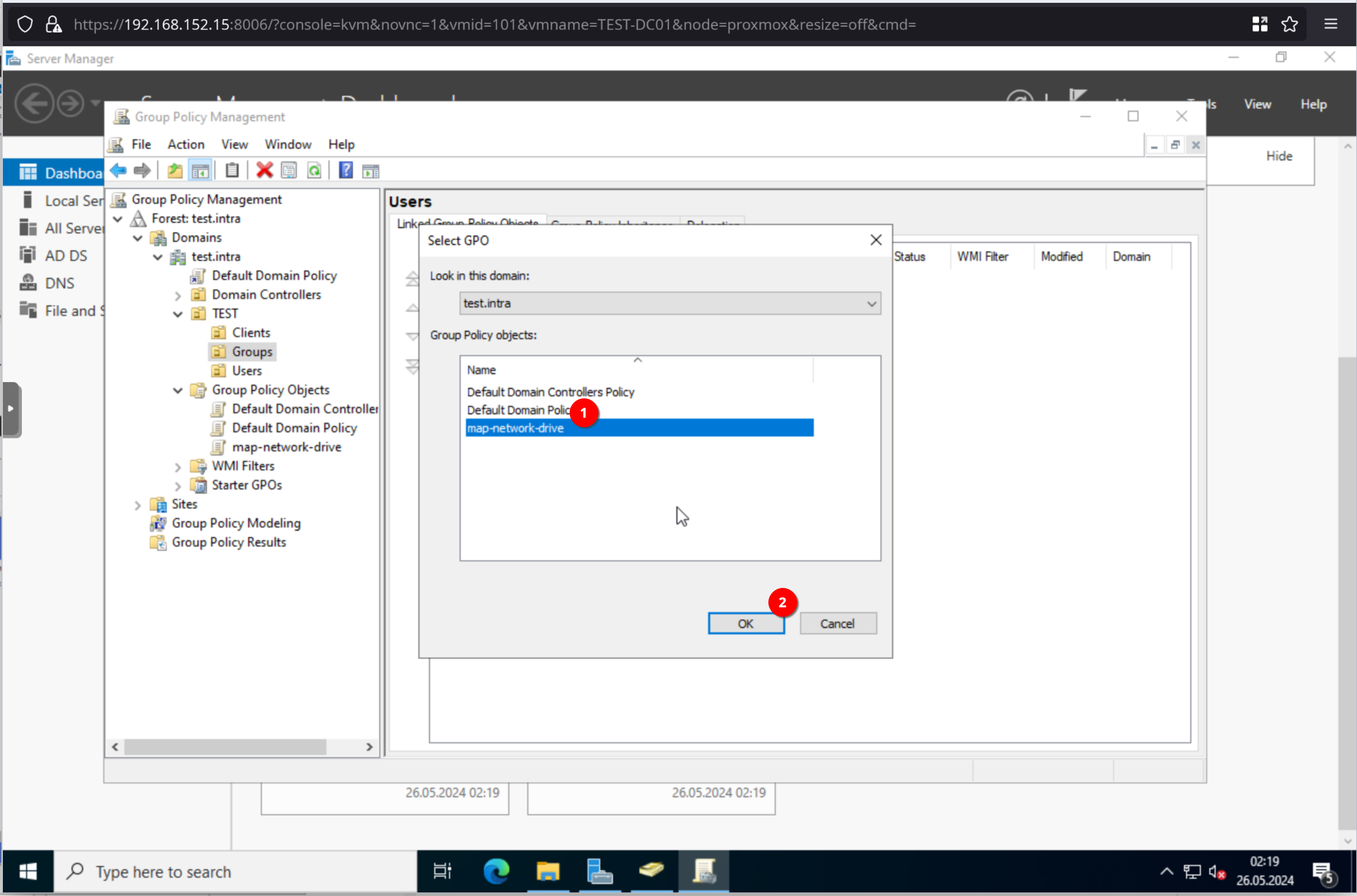Select 'map-network-drive' in the dialog list
The height and width of the screenshot is (896, 1357).
tap(639, 428)
